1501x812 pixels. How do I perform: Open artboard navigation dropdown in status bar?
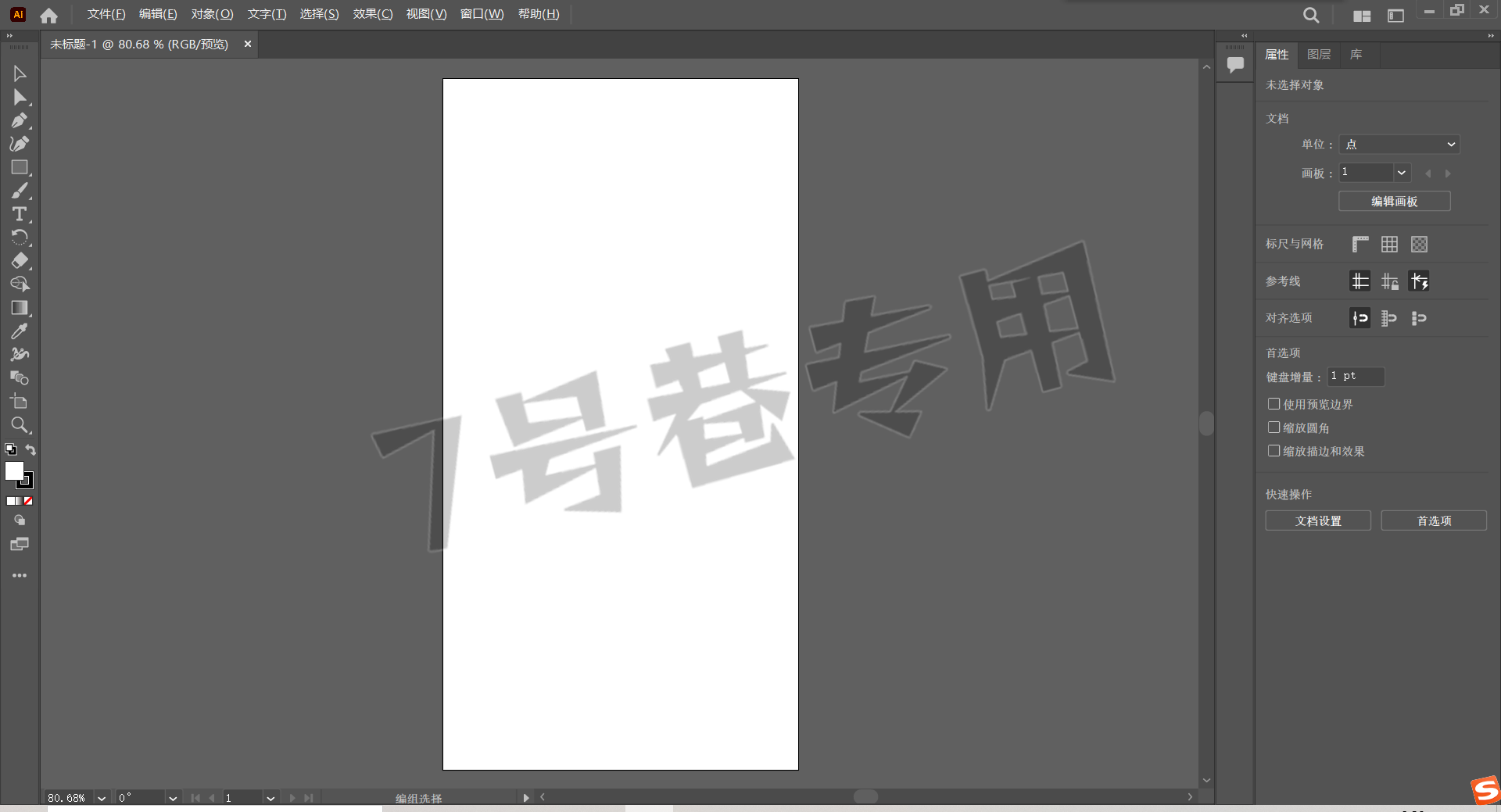point(270,798)
